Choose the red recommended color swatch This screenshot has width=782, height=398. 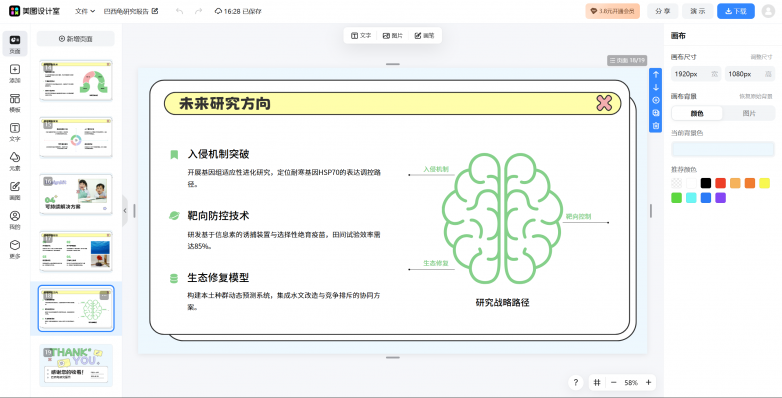pos(720,183)
